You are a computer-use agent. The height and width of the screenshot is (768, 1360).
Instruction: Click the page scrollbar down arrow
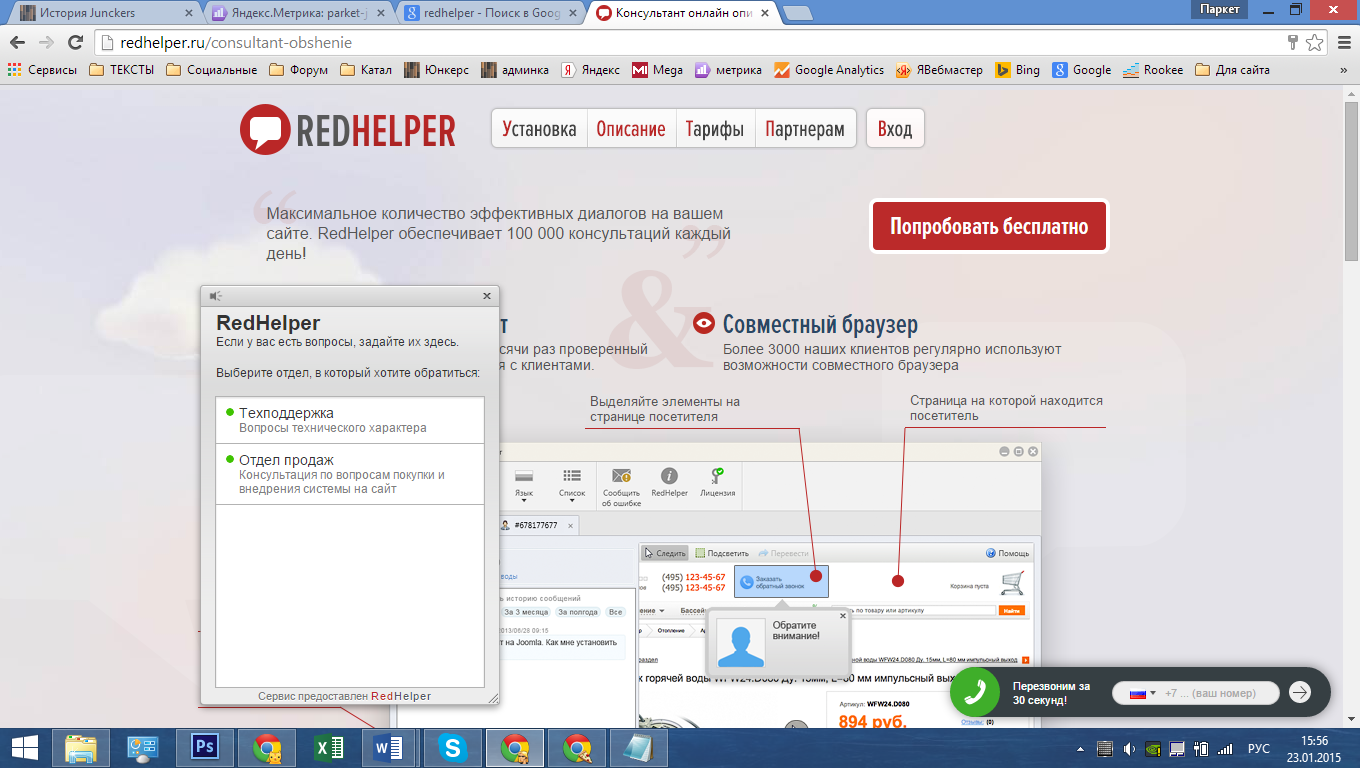click(x=1351, y=718)
